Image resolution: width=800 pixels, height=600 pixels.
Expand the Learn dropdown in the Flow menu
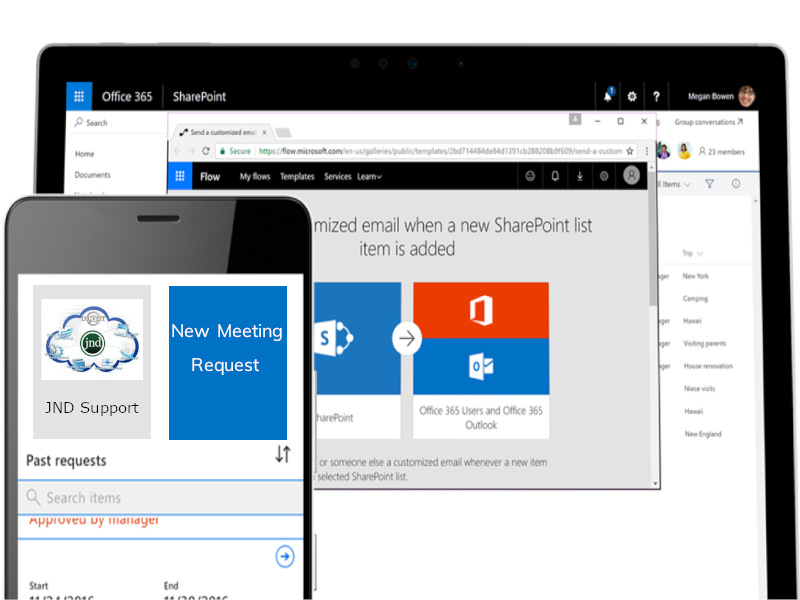[x=369, y=177]
